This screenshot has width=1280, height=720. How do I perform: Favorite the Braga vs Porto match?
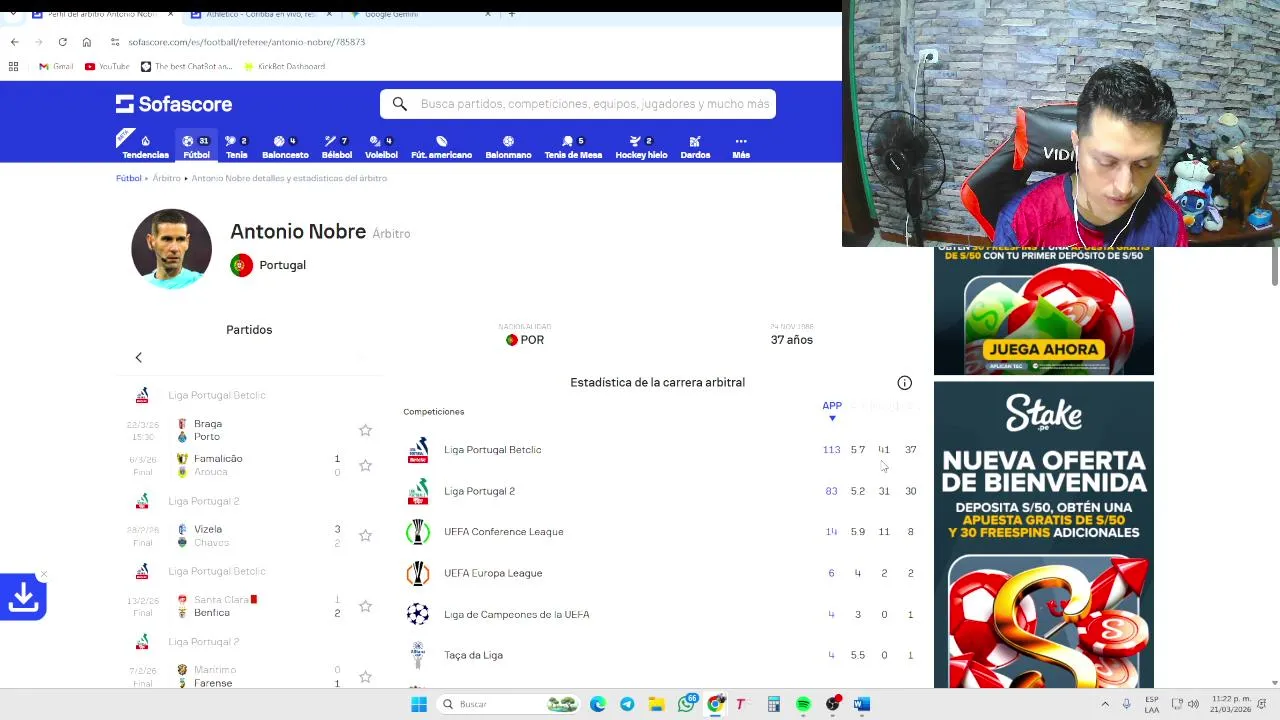pos(365,430)
